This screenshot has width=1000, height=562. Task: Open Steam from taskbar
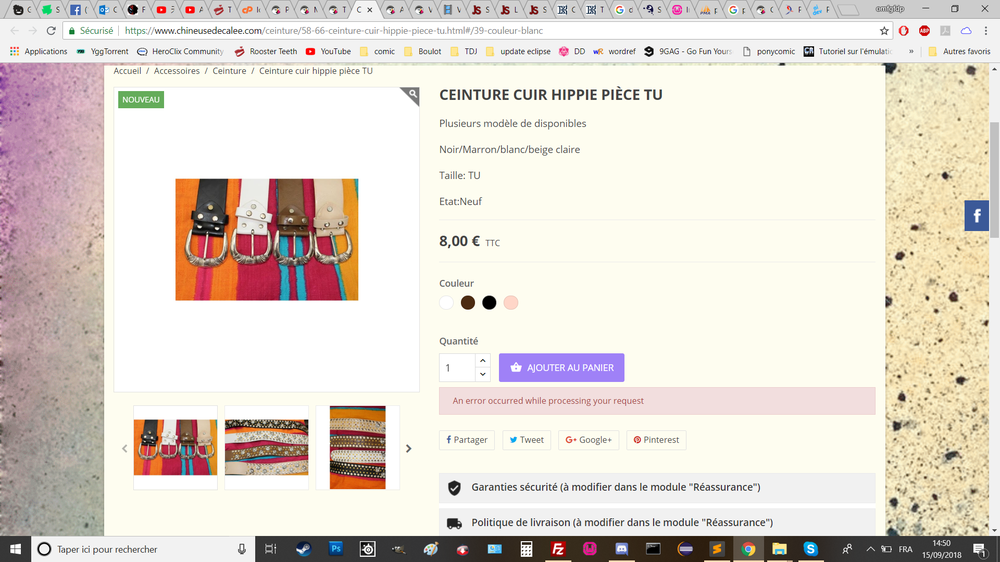tap(304, 549)
